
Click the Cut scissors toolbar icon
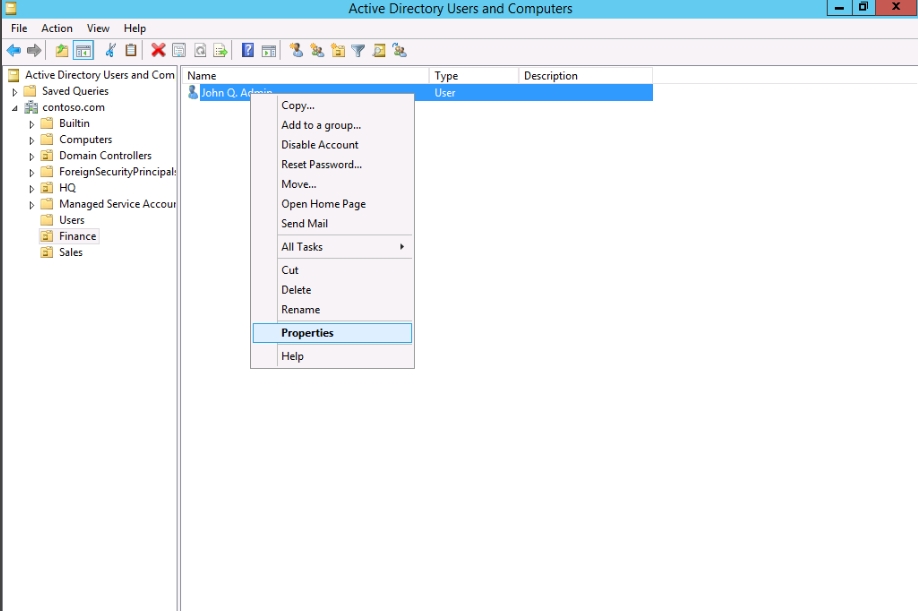(x=110, y=50)
